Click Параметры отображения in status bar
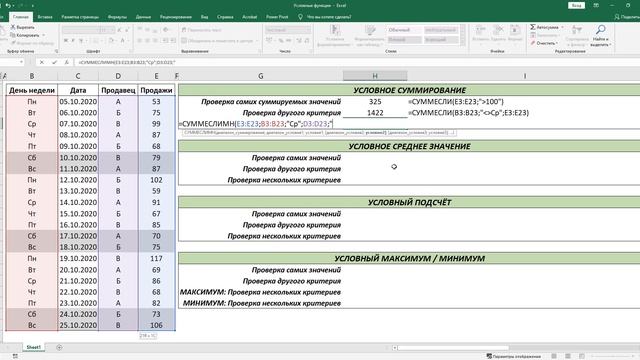This screenshot has width=640, height=360. click(514, 356)
